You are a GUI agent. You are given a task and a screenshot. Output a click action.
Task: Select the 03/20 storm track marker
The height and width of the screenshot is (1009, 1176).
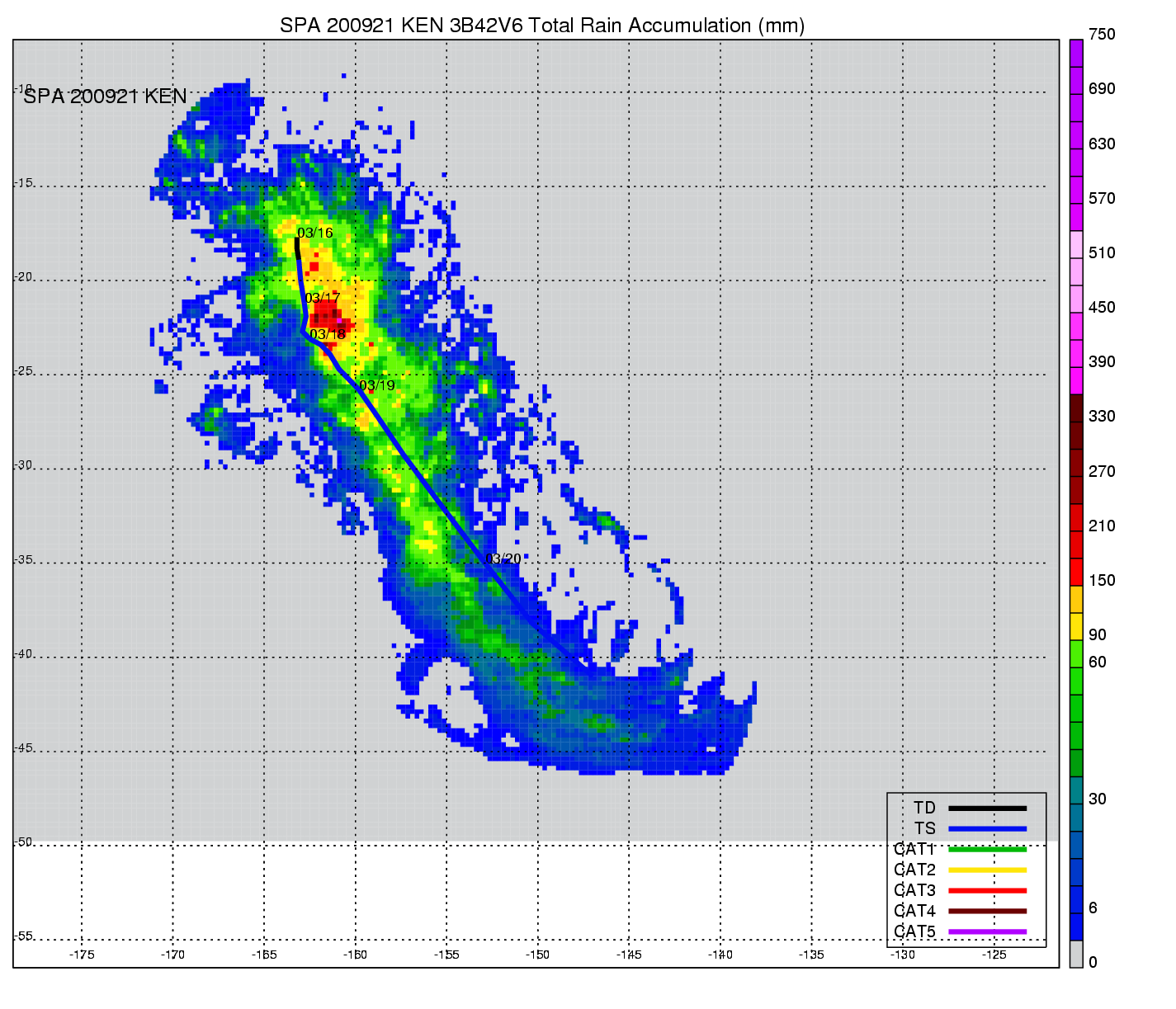[503, 559]
